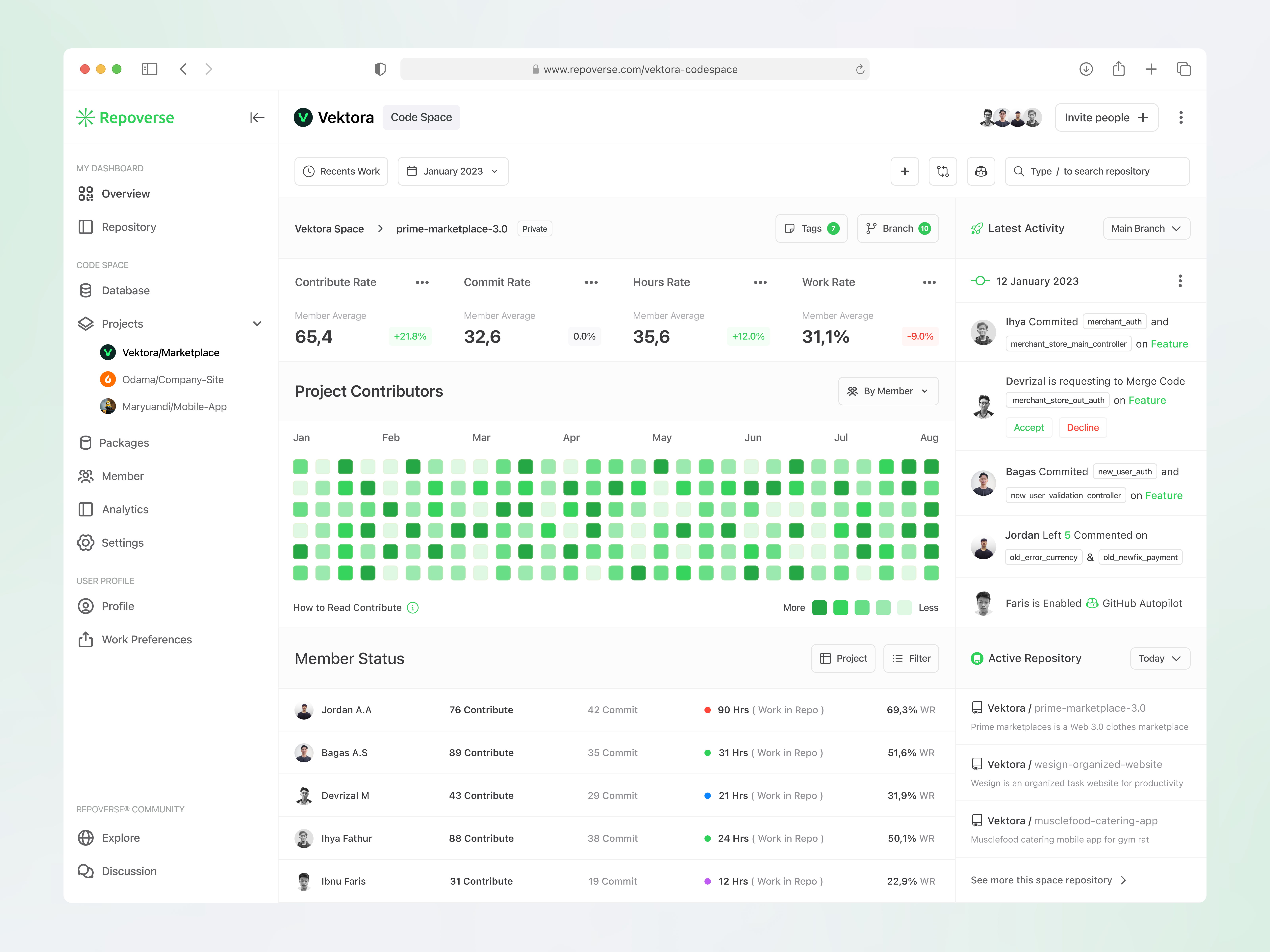The width and height of the screenshot is (1270, 952).
Task: Click the Vektora workspace logo
Action: pos(303,118)
